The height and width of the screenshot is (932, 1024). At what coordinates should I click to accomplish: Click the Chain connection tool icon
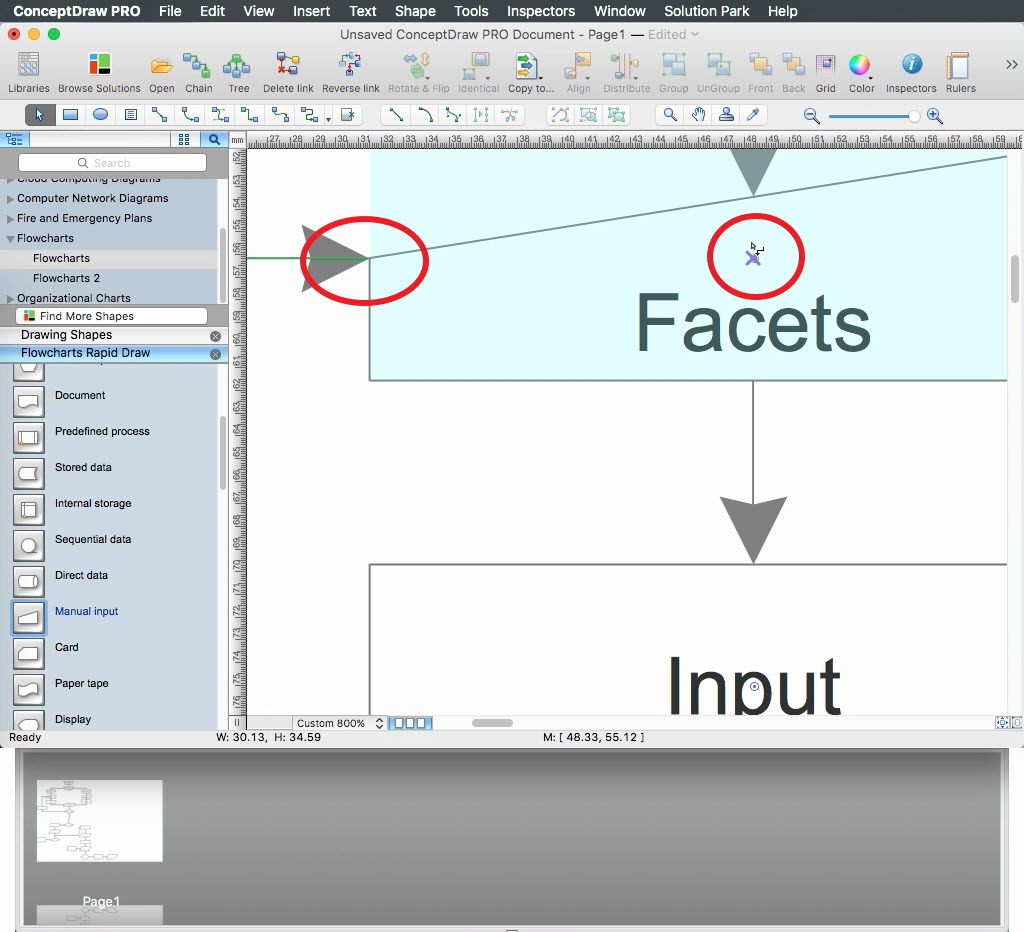pyautogui.click(x=198, y=67)
